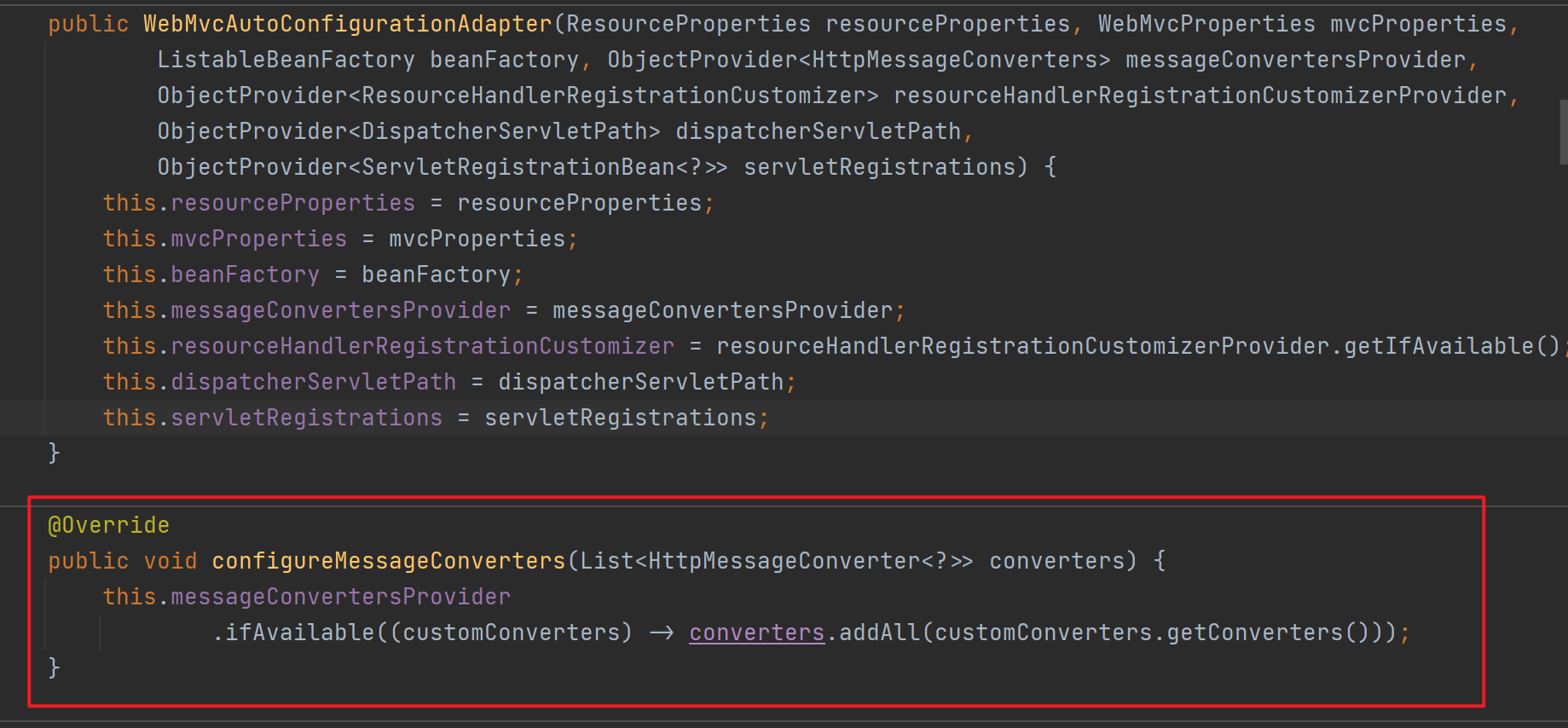Place cursor on configureMessageConverters method name

point(388,561)
